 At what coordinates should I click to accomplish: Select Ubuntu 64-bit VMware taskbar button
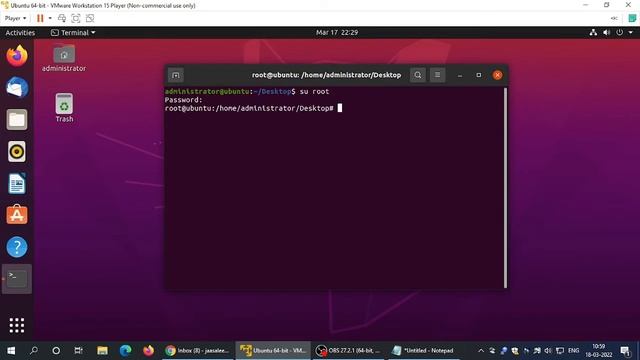tap(273, 350)
